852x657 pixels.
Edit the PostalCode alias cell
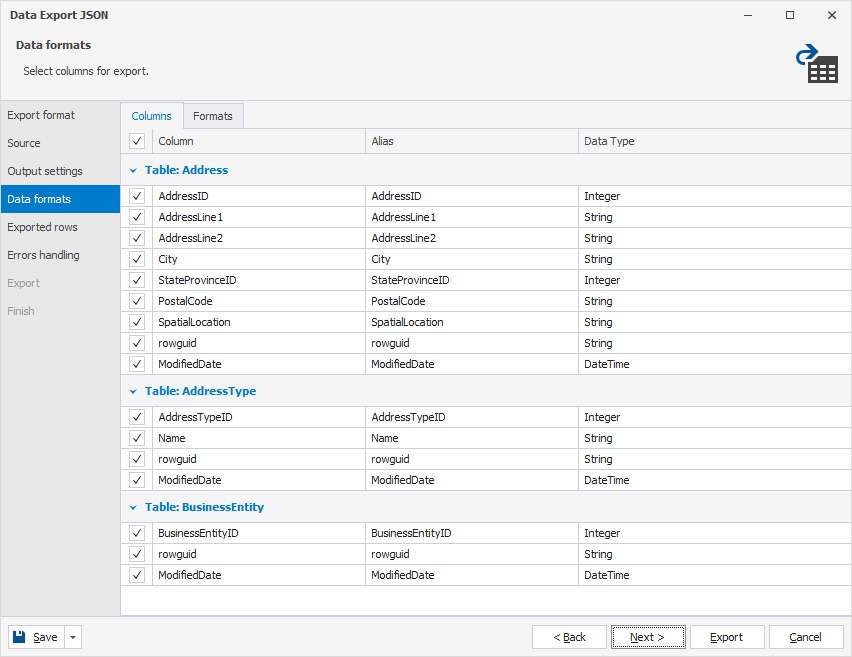coord(472,301)
